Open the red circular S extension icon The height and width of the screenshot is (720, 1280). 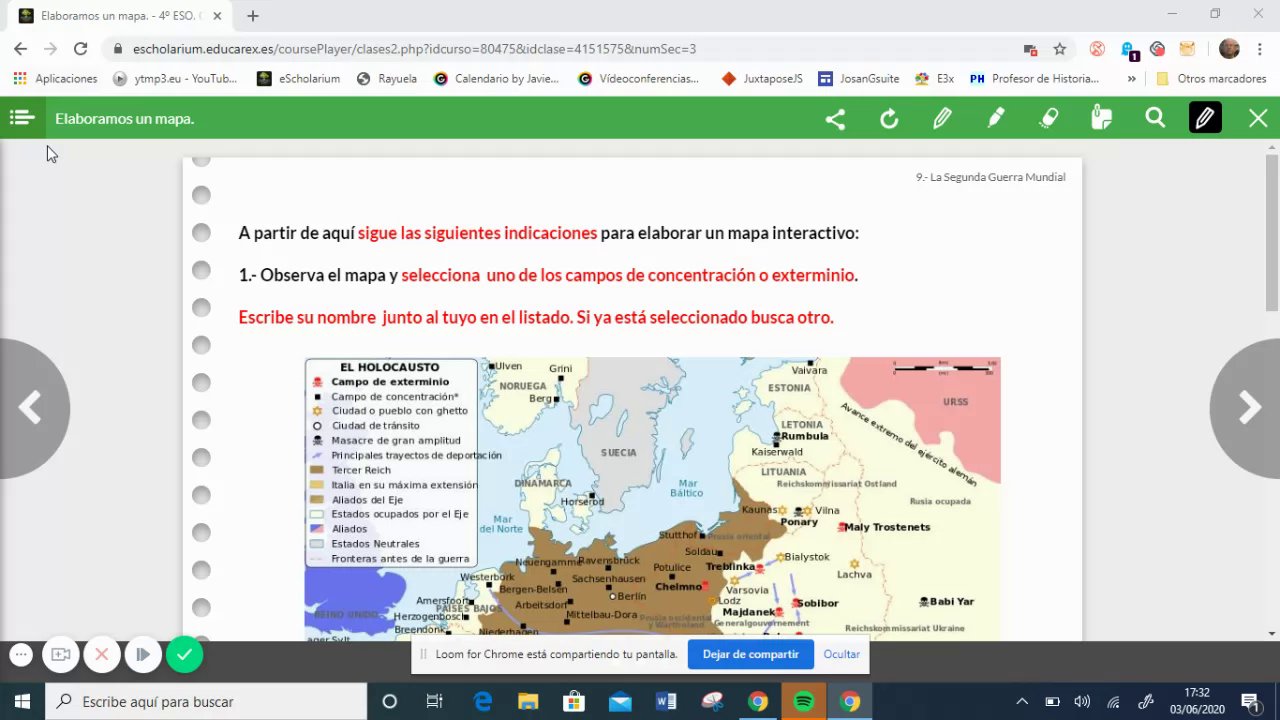pyautogui.click(x=1097, y=49)
